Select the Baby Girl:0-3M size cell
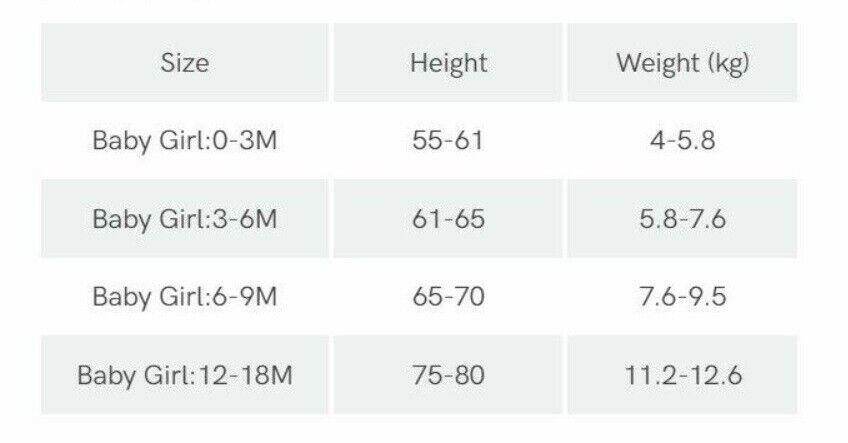This screenshot has width=848, height=443. click(x=185, y=141)
